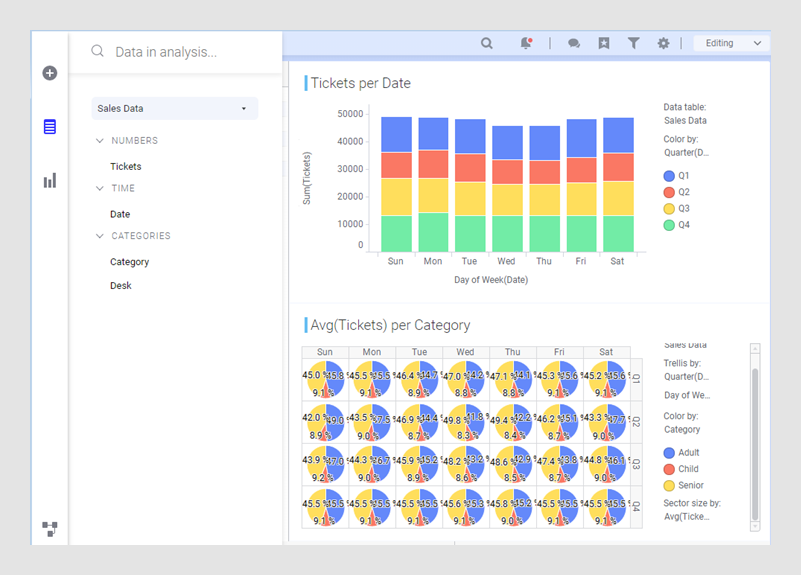Open notifications bell icon
801x575 pixels.
point(526,43)
